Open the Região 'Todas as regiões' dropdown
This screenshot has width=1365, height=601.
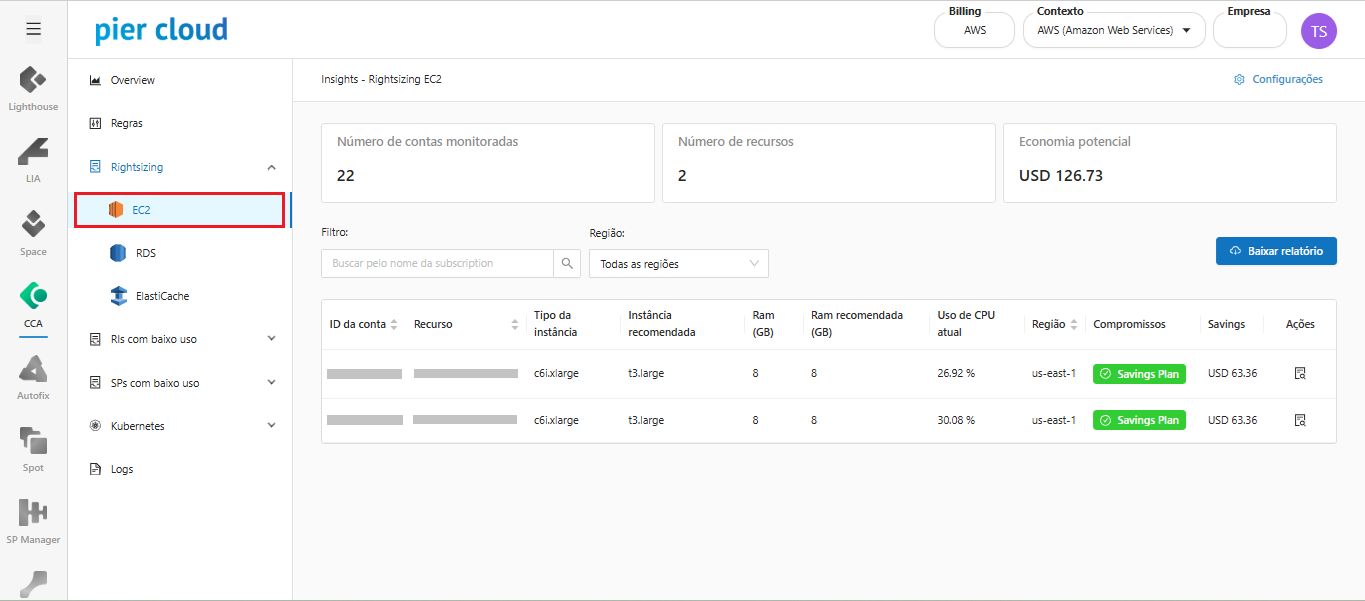point(678,264)
